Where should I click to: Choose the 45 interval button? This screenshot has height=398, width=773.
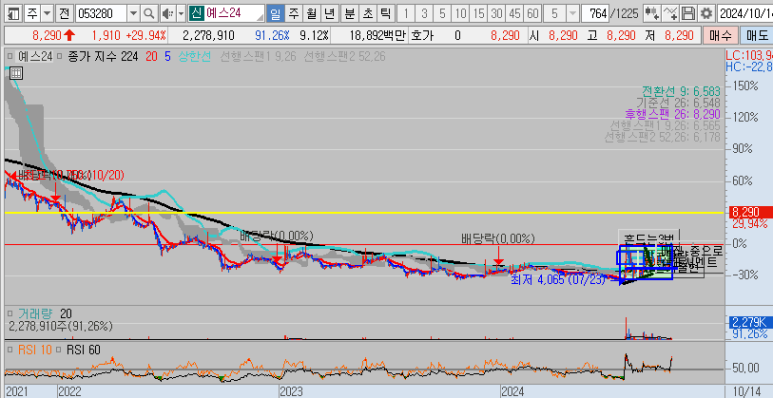515,13
